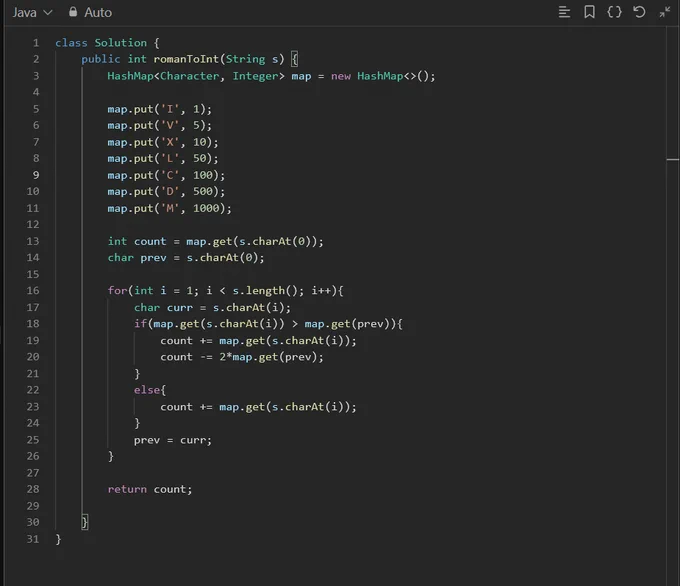Screen dimensions: 680x586
Task: Click on map.put('X', 10); line
Action: (x=163, y=142)
